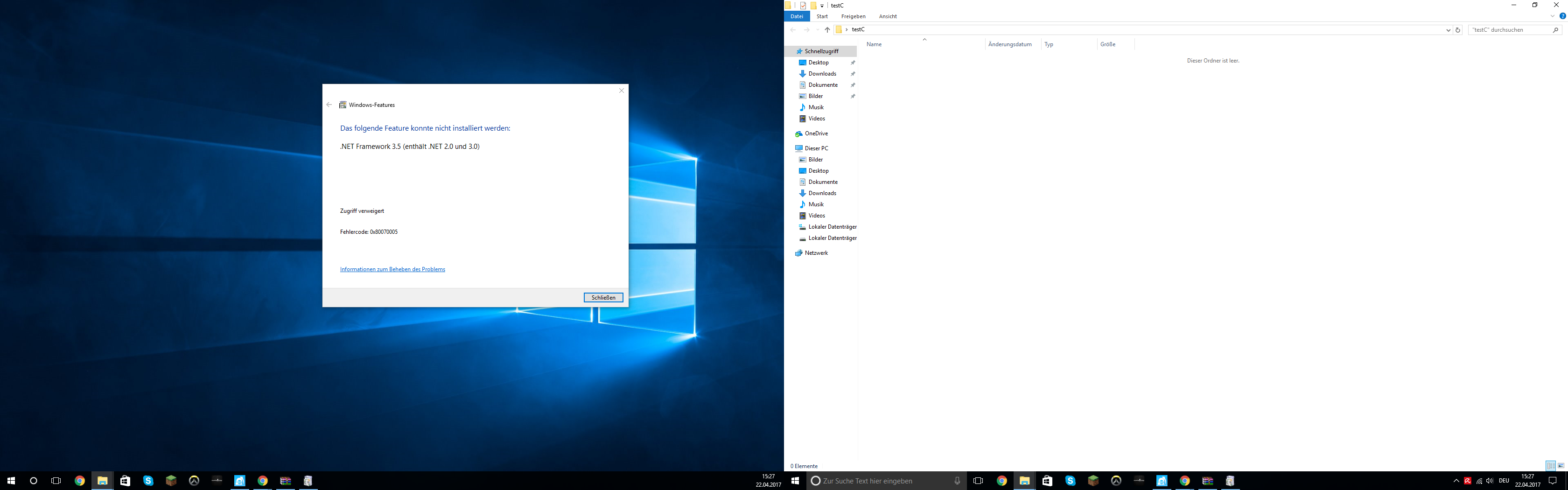The image size is (1568, 490).
Task: Open the Avira antivirus tray icon
Action: [x=1468, y=481]
